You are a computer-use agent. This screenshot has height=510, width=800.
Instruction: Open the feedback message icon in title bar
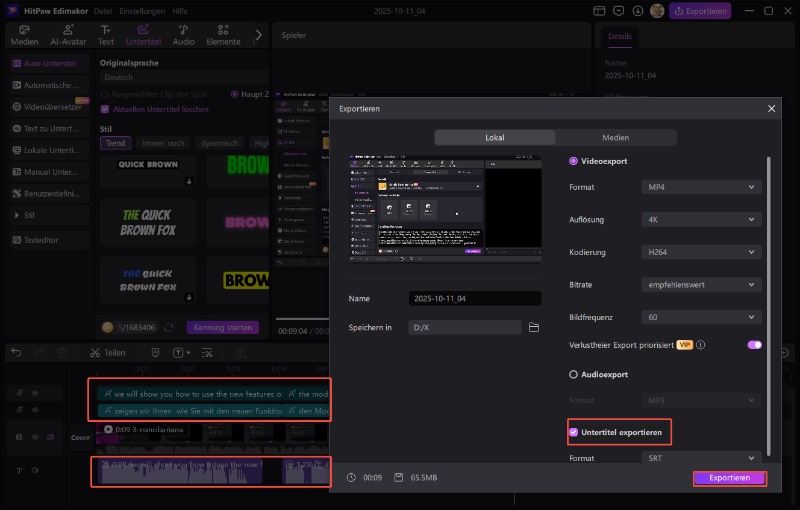(x=621, y=11)
